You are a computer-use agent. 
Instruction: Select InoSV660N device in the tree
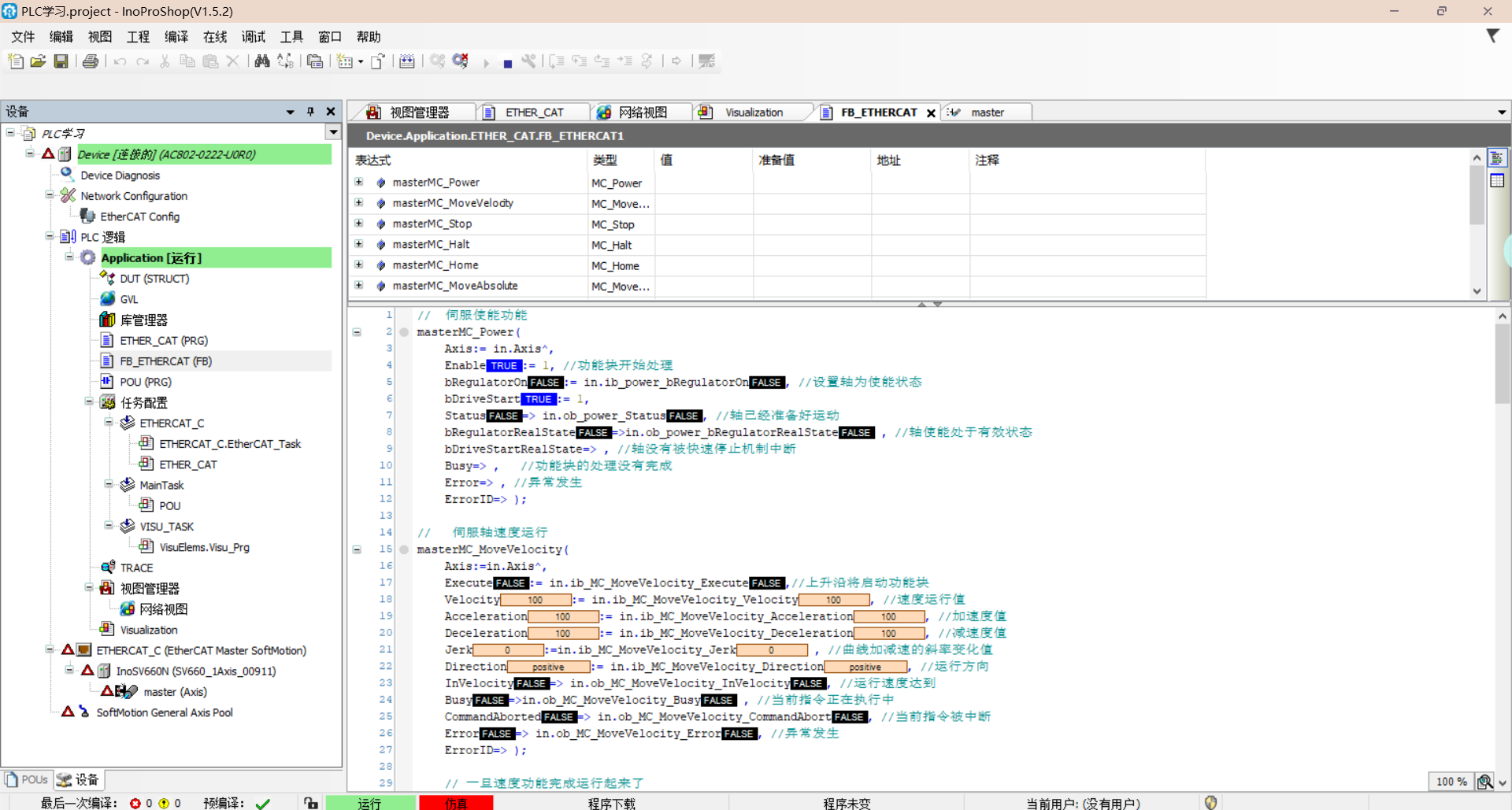click(x=196, y=671)
